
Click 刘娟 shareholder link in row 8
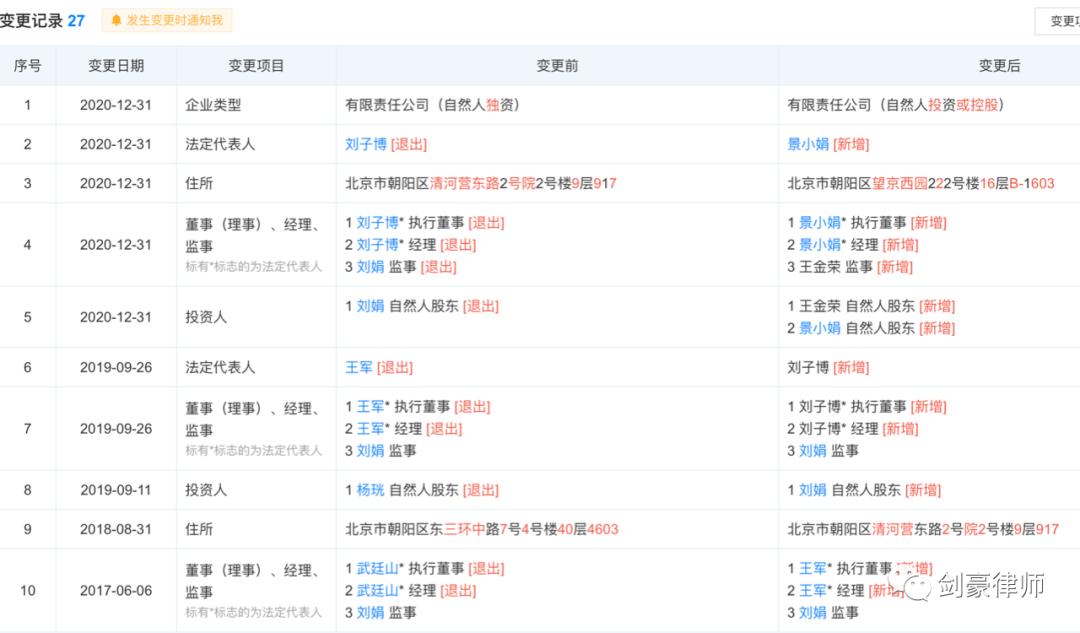click(x=812, y=490)
